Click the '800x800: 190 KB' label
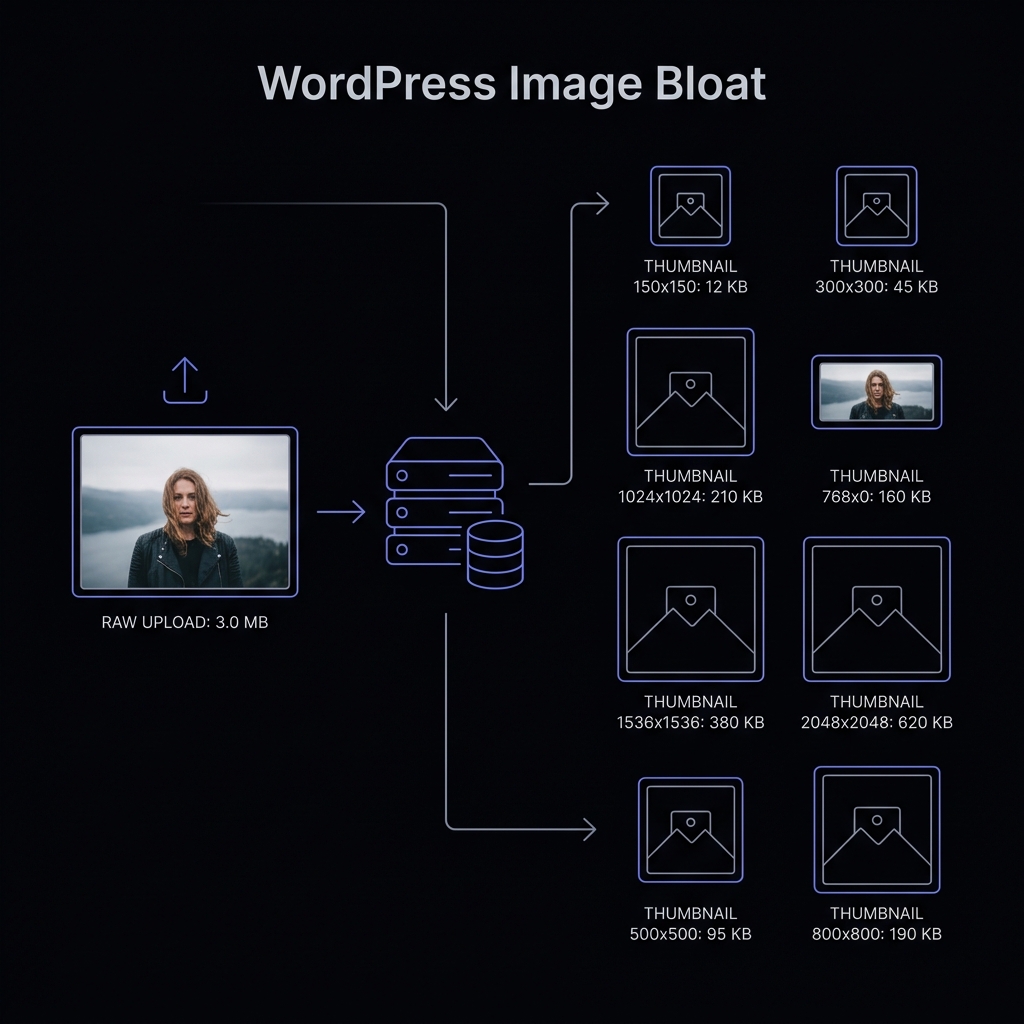This screenshot has width=1024, height=1024. point(876,934)
